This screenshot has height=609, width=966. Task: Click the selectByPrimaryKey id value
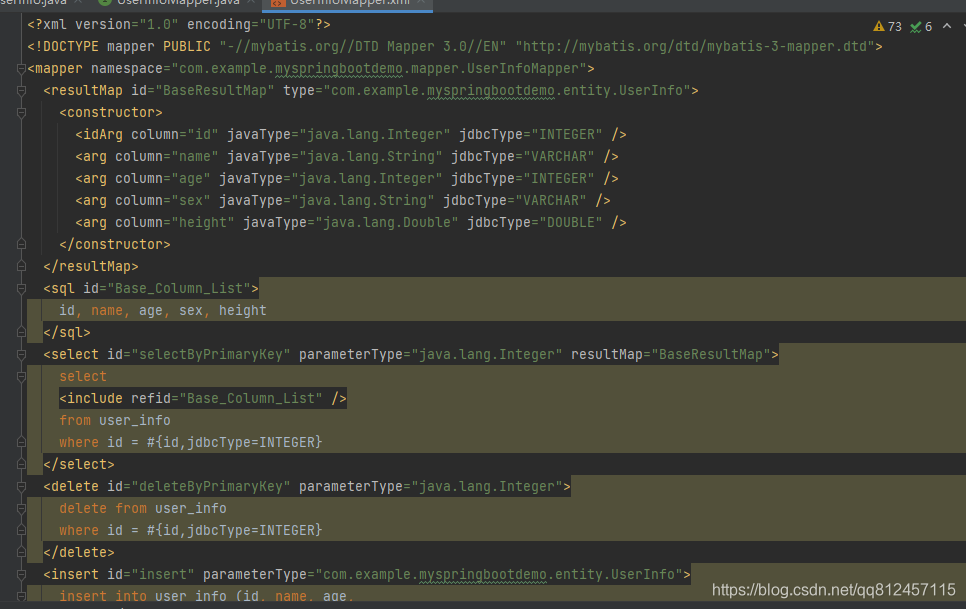[211, 355]
